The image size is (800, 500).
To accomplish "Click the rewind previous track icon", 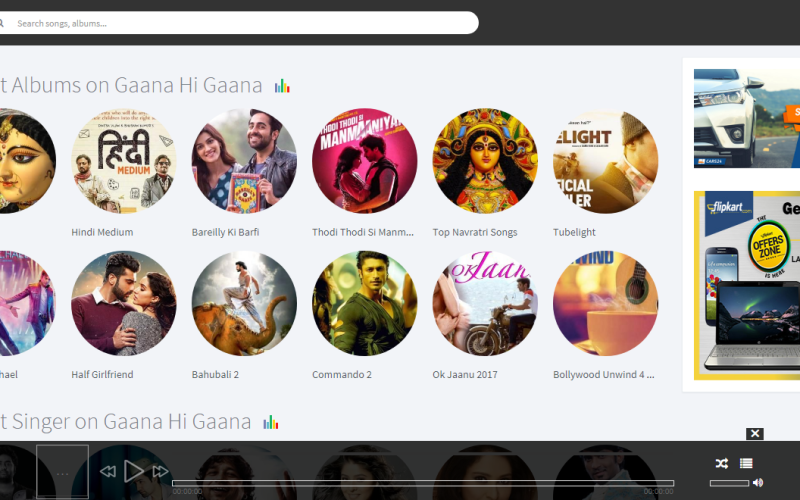I will [x=108, y=471].
